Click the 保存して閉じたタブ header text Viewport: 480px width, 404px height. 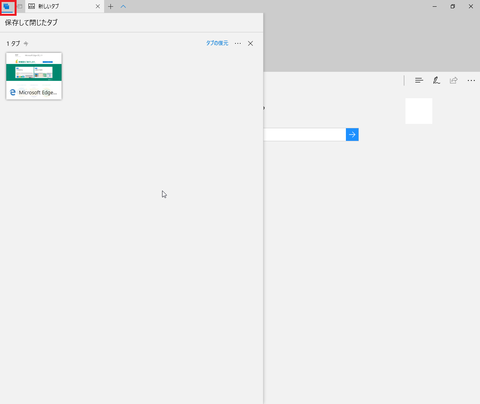coord(31,23)
